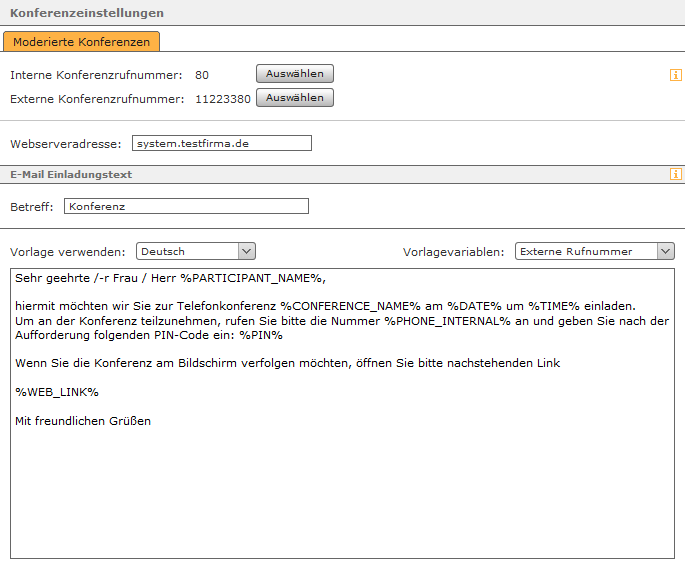Viewport: 685px width, 567px height.
Task: Click the Externe Konferenzrufnummer label
Action: click(x=97, y=99)
